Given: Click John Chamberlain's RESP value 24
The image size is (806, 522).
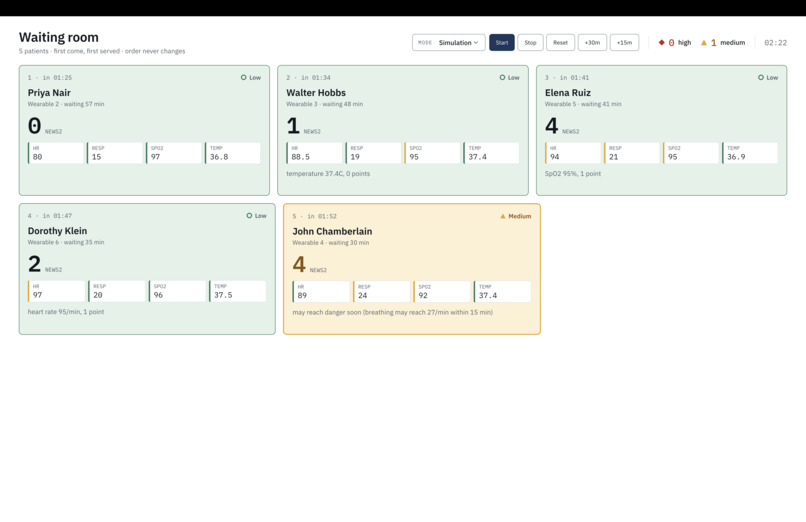Looking at the screenshot, I should [x=363, y=296].
